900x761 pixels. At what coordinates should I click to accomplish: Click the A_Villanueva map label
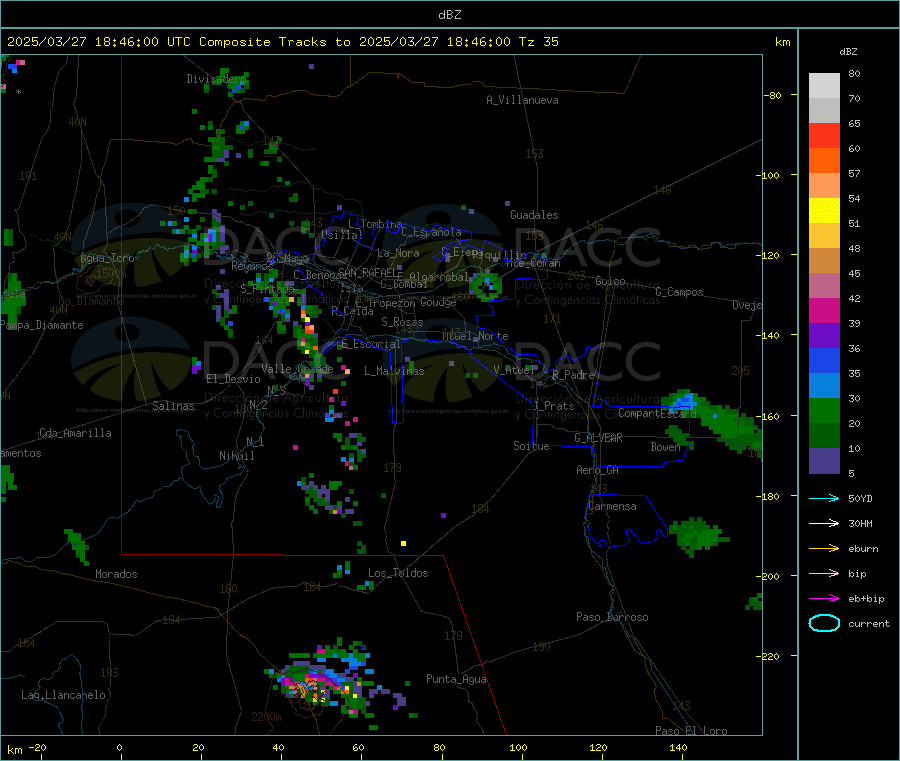pyautogui.click(x=522, y=100)
